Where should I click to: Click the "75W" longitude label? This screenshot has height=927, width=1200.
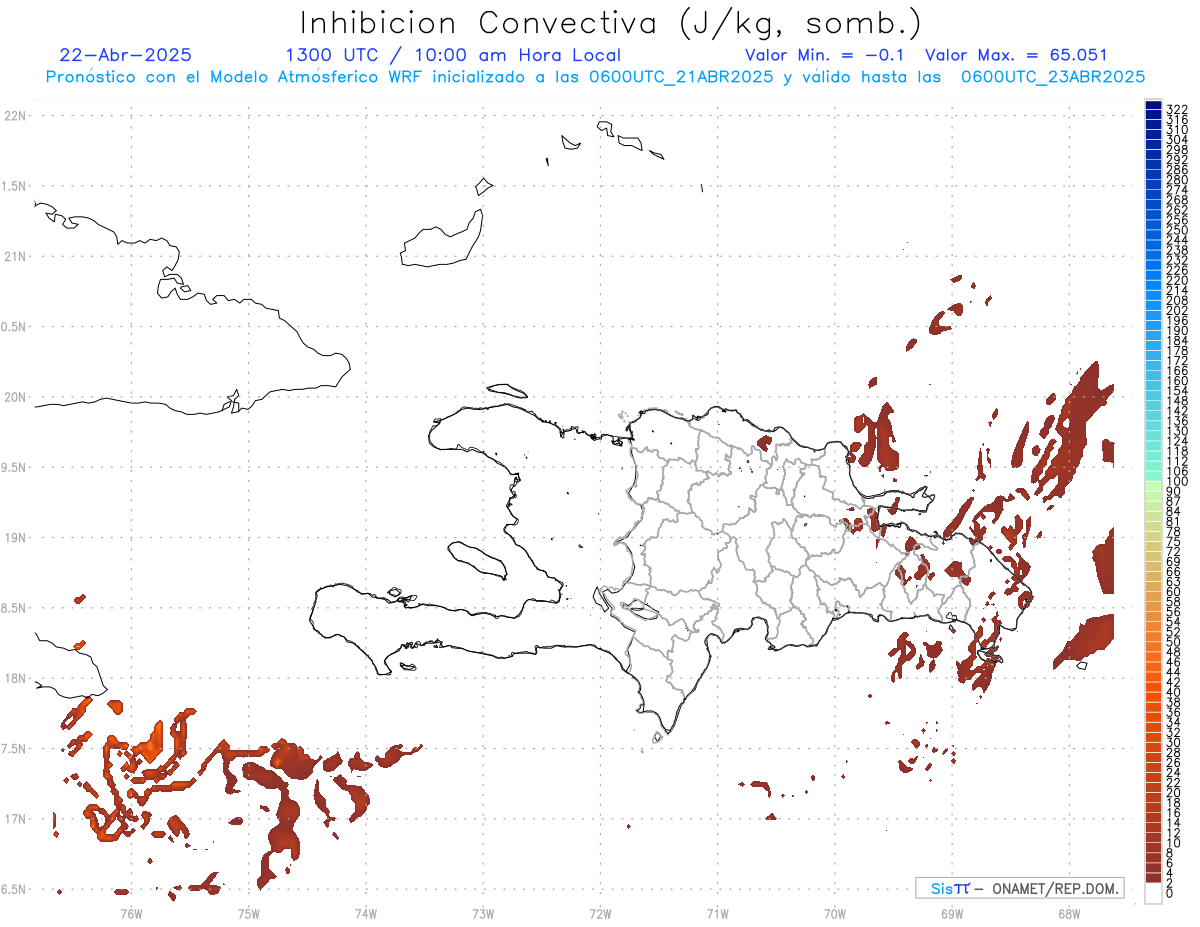tap(248, 914)
